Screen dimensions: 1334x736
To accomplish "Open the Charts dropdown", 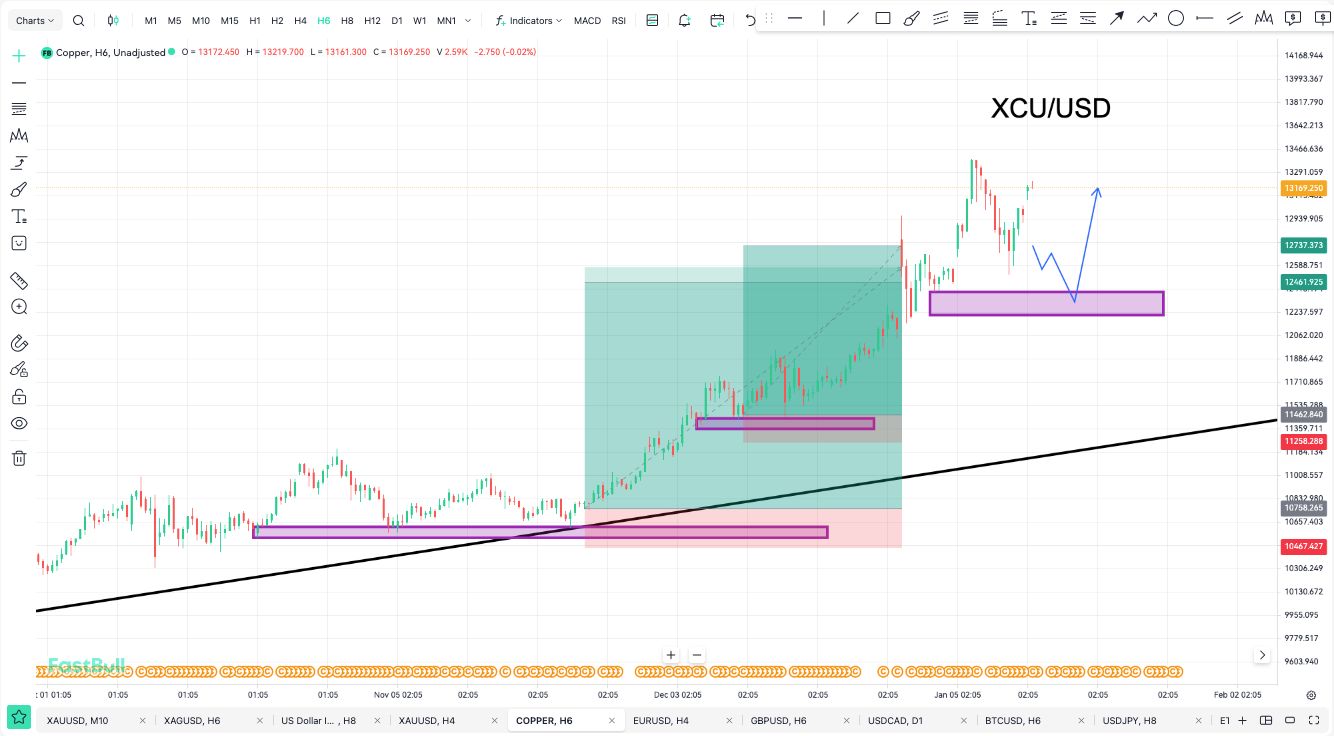I will click(37, 20).
